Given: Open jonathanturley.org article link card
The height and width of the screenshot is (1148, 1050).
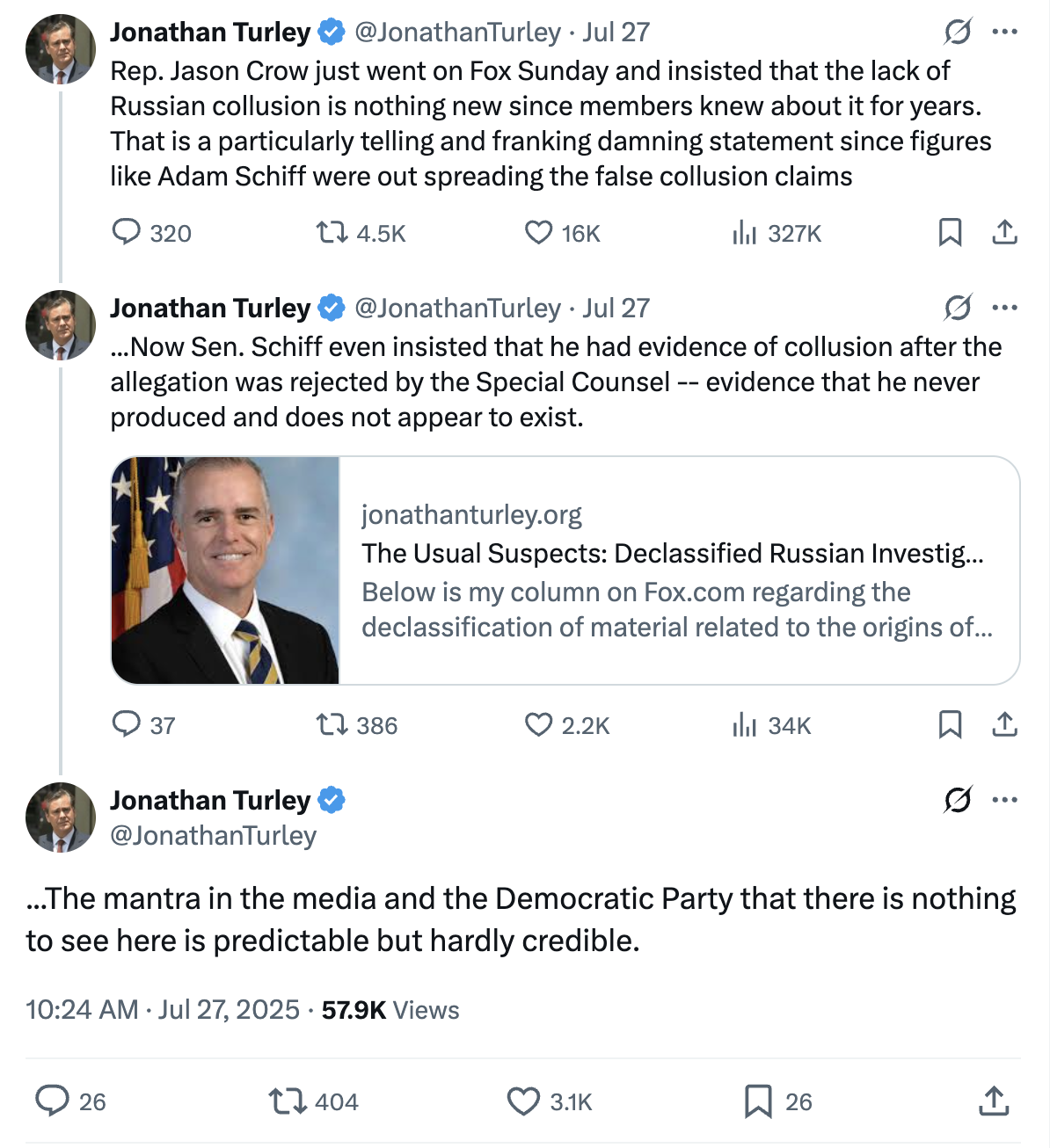Looking at the screenshot, I should (x=677, y=570).
